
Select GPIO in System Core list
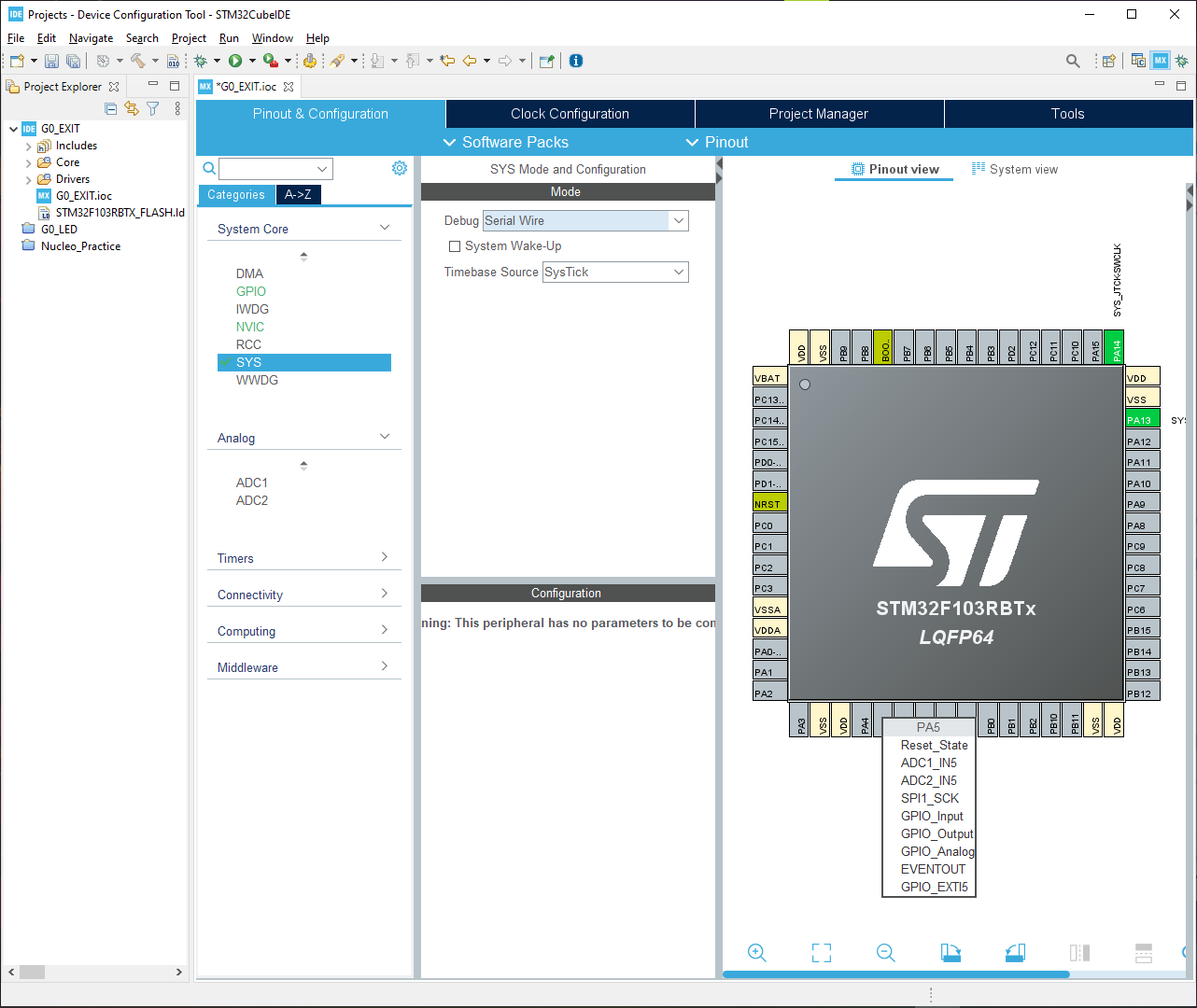(251, 291)
